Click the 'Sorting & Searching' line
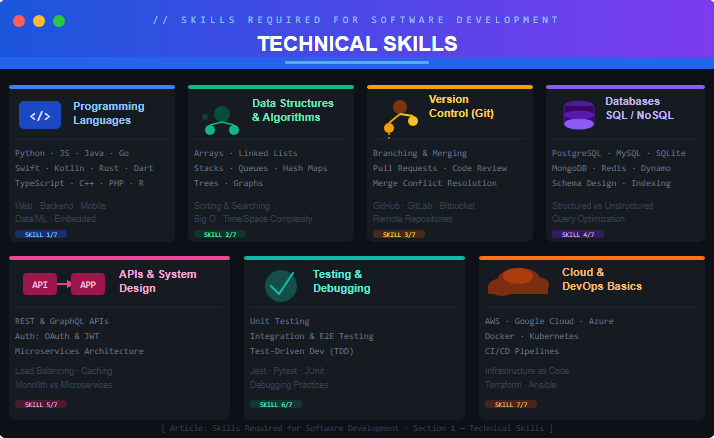This screenshot has width=714, height=438. point(232,206)
